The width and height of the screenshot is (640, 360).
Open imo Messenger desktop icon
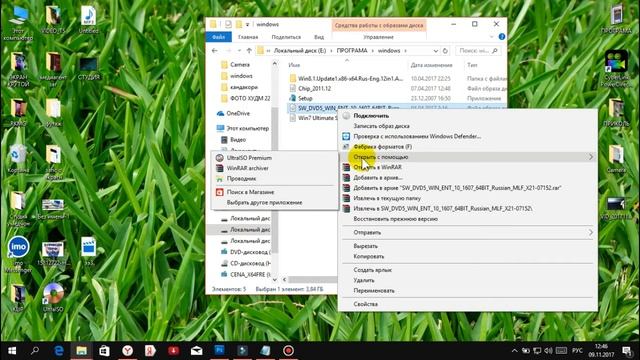click(x=18, y=254)
